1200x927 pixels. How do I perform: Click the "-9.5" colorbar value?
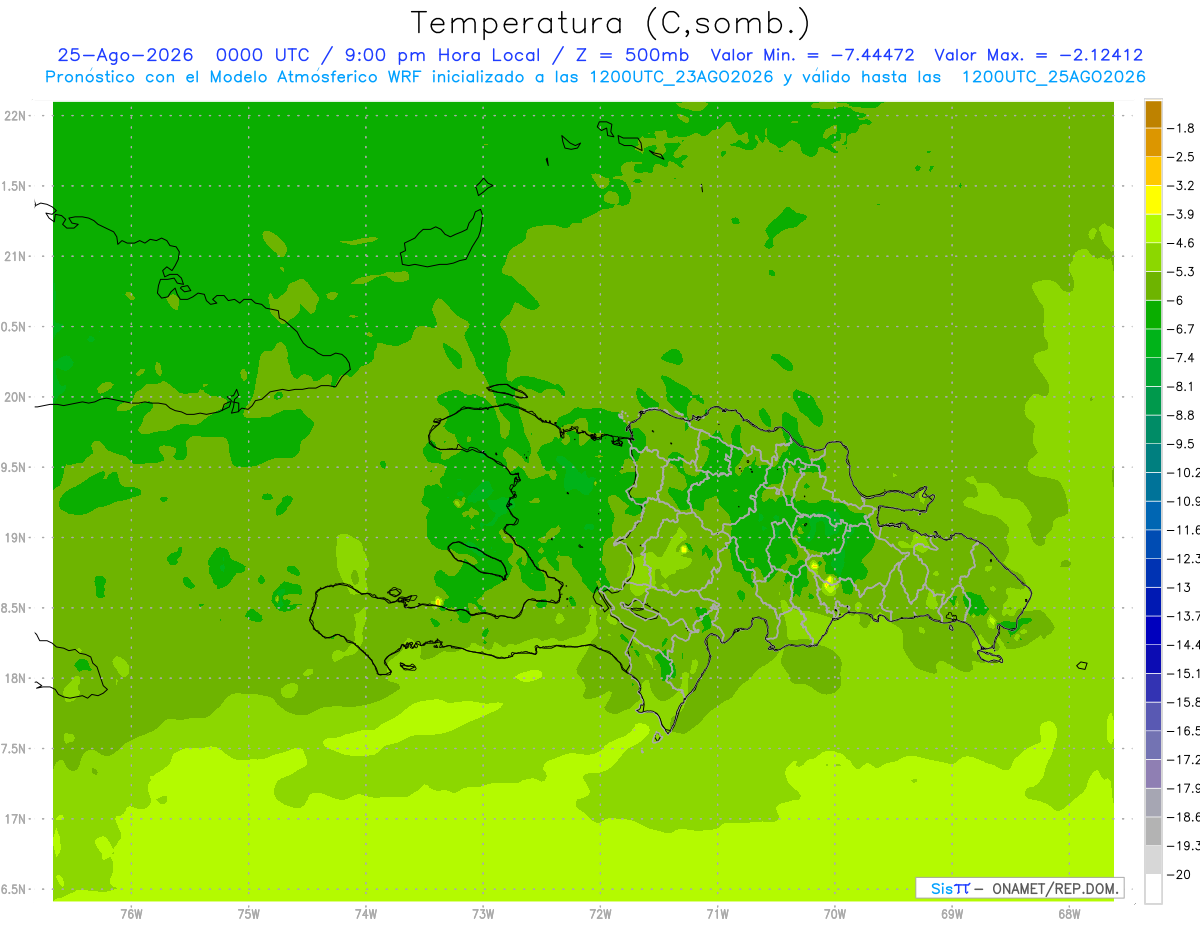coord(1181,443)
